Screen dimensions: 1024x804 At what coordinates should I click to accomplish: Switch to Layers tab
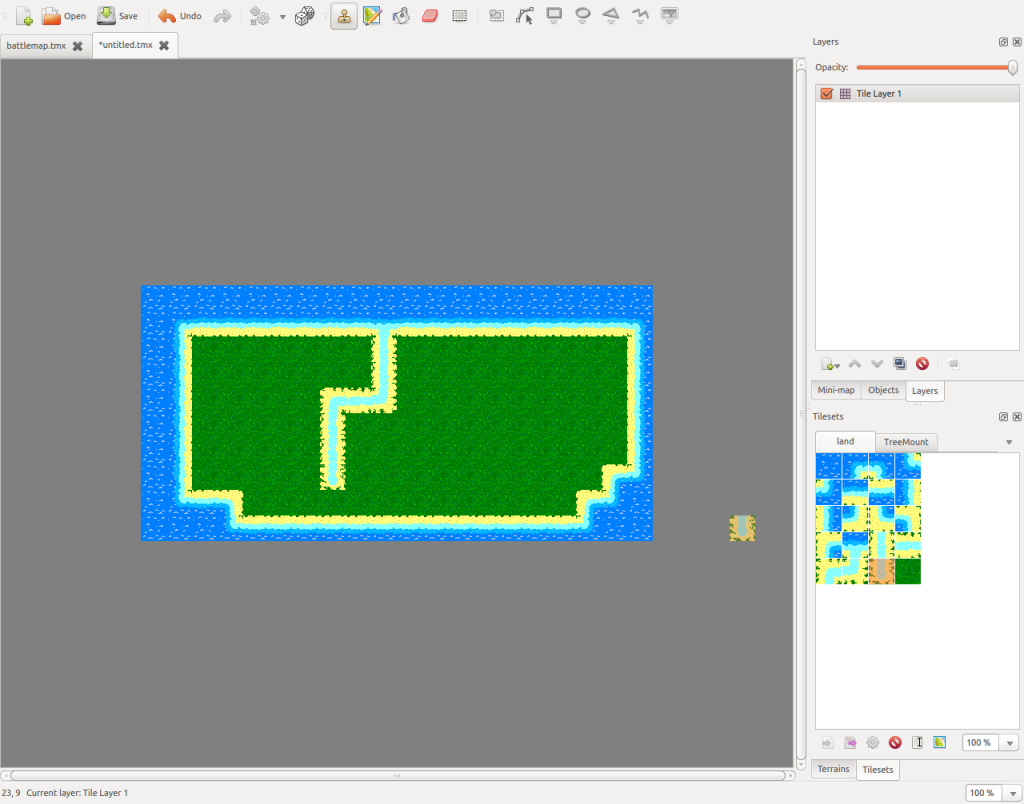click(x=925, y=391)
